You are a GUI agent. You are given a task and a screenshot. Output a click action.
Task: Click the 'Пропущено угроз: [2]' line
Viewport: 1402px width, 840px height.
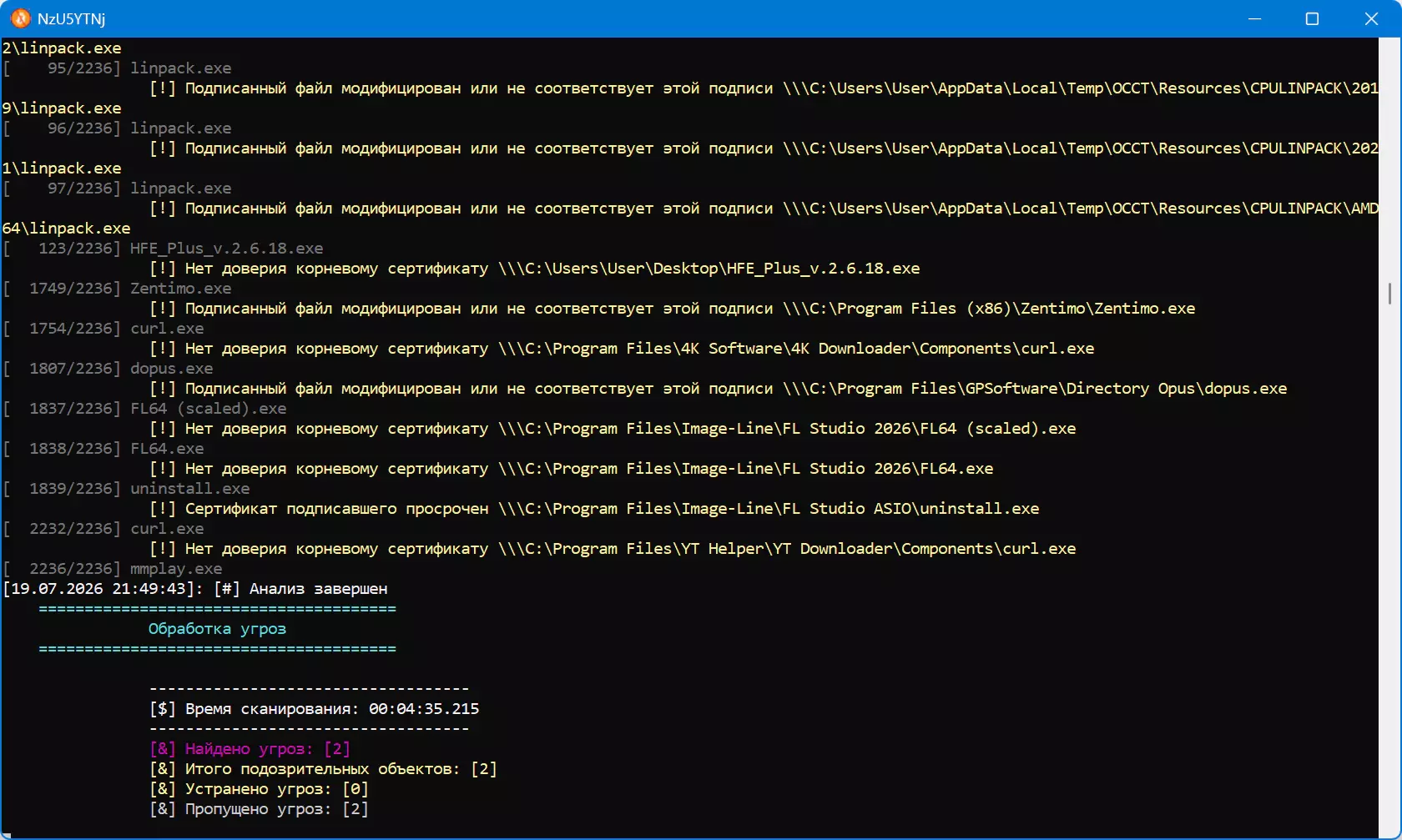tap(260, 809)
